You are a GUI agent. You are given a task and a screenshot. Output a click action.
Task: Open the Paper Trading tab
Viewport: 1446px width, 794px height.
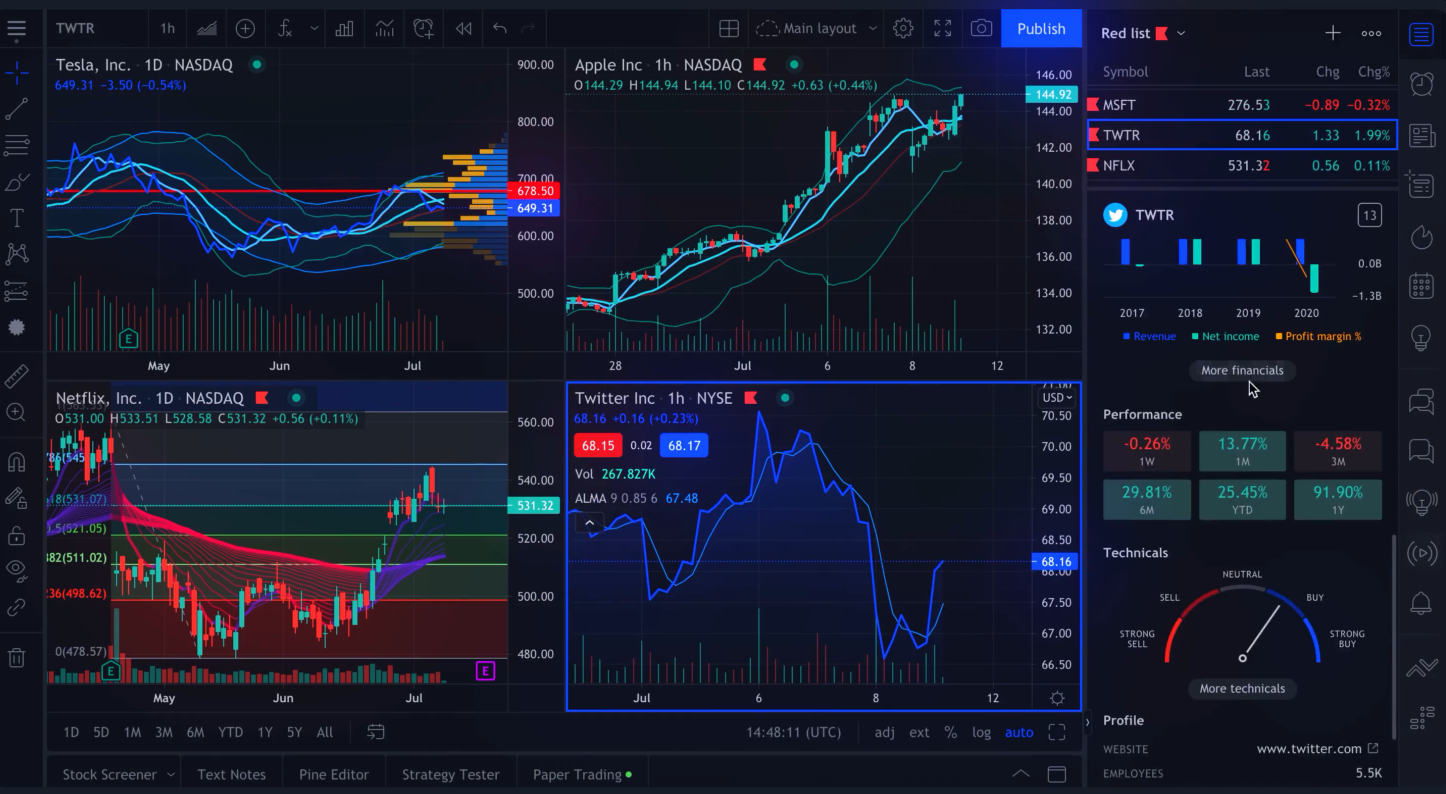575,774
